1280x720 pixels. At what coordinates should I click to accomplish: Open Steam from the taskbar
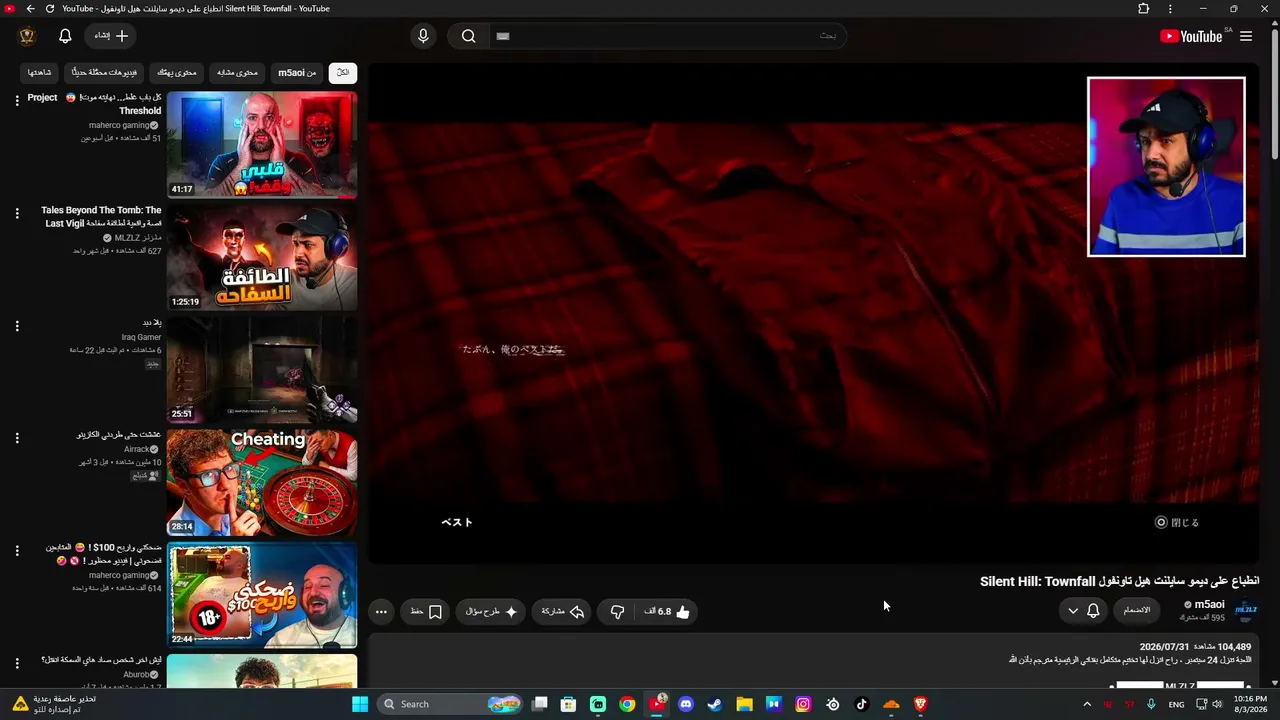[715, 704]
